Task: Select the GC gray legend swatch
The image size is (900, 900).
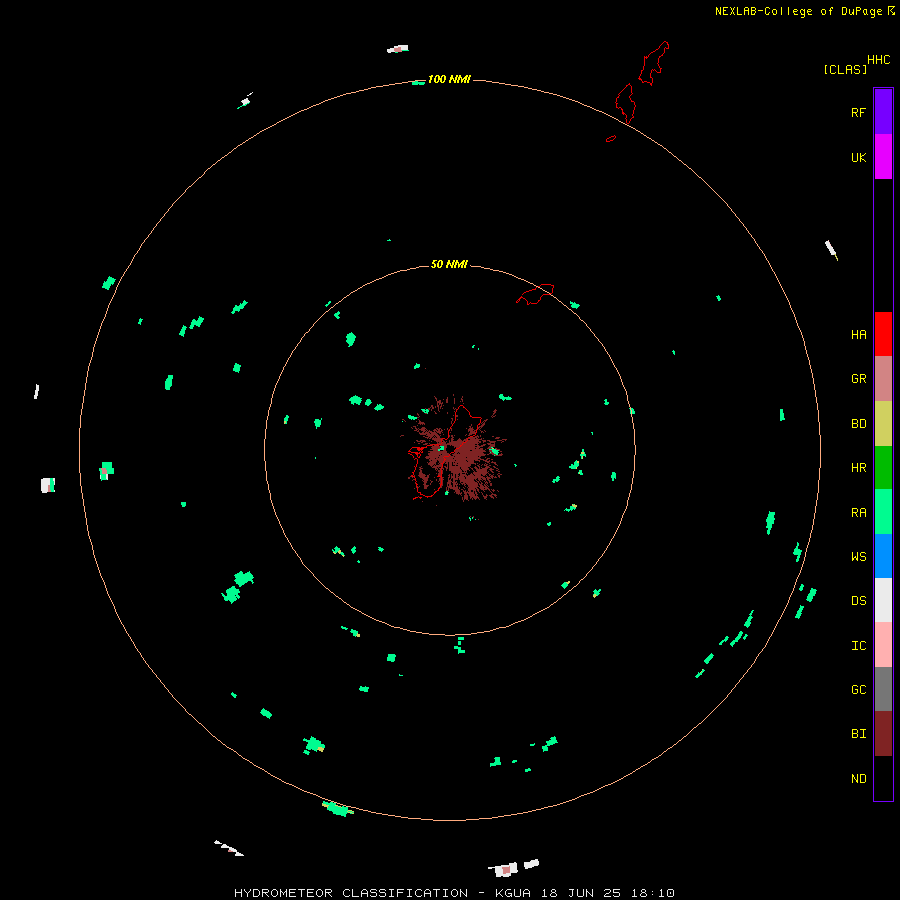Action: pos(883,689)
